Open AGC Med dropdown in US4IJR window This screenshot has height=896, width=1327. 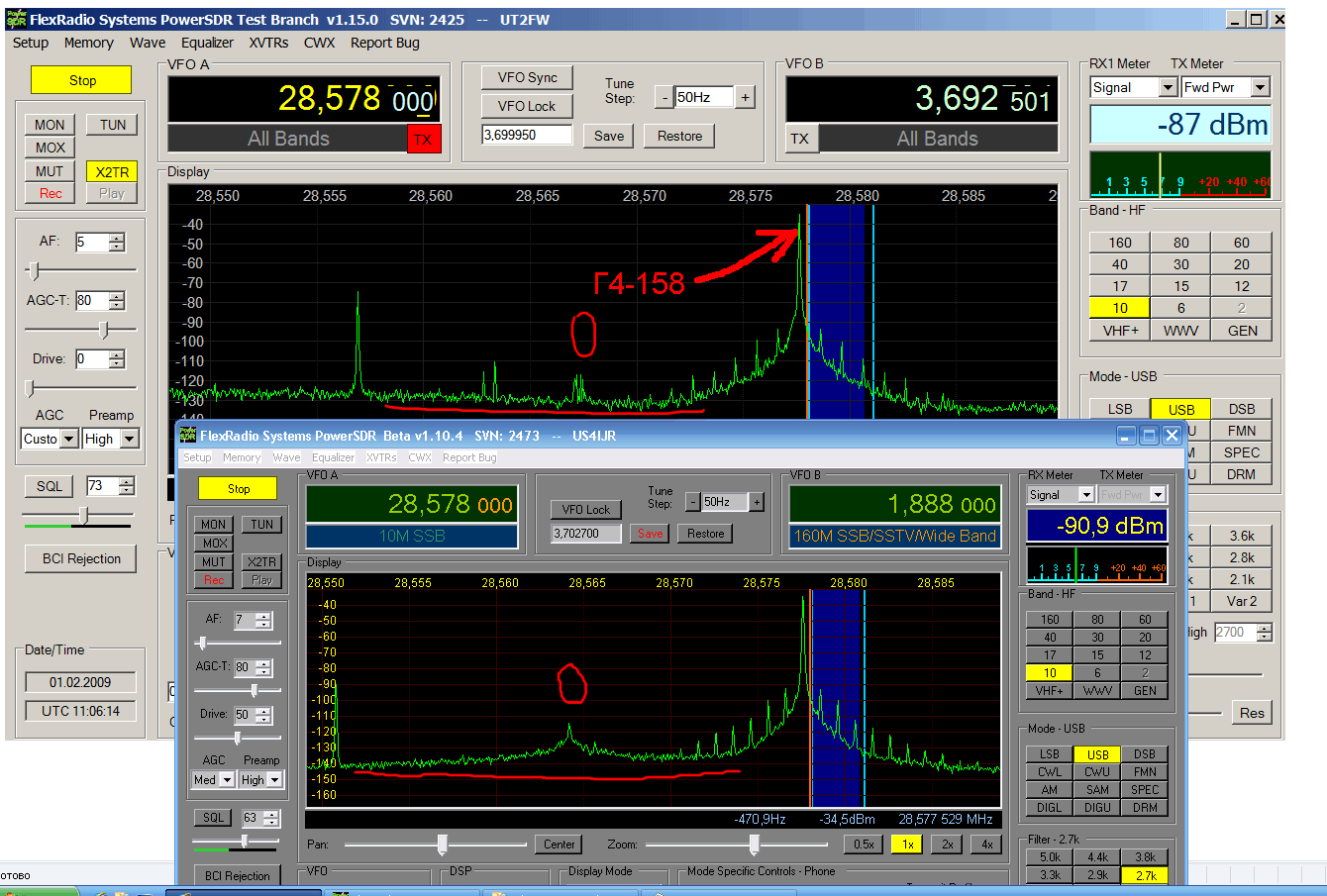click(x=227, y=780)
